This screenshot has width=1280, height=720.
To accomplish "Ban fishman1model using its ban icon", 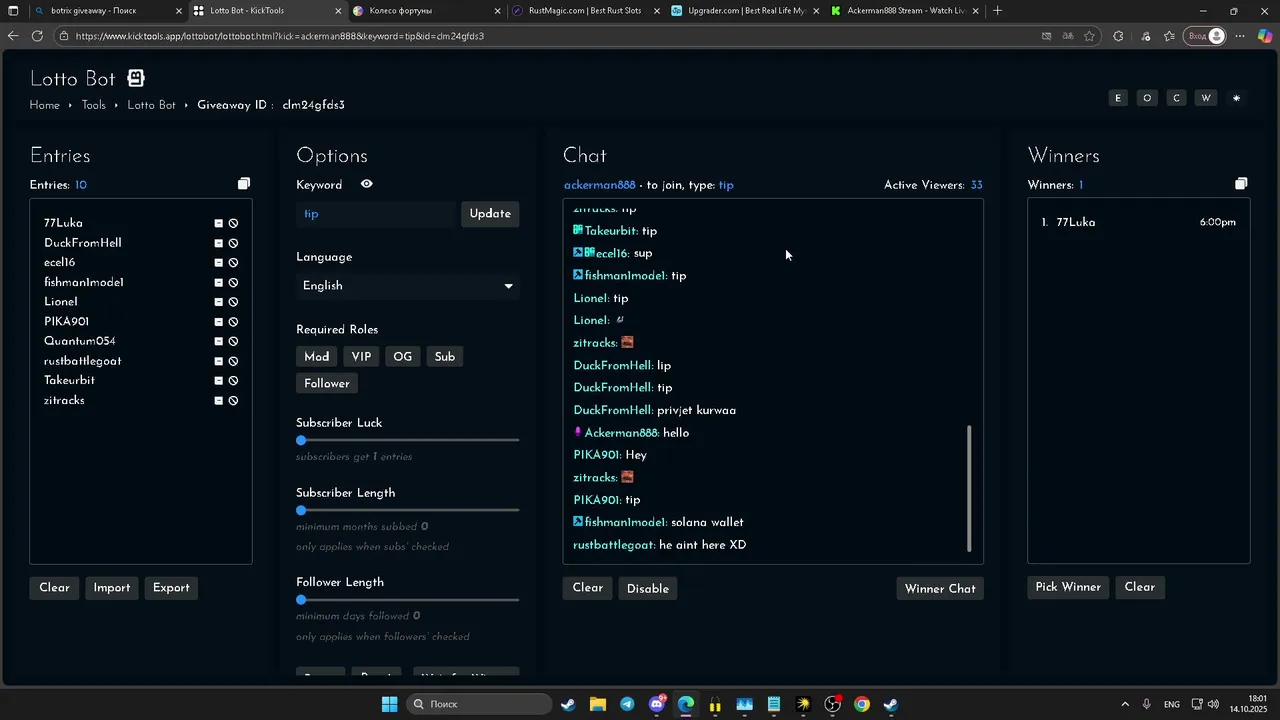I will (233, 283).
